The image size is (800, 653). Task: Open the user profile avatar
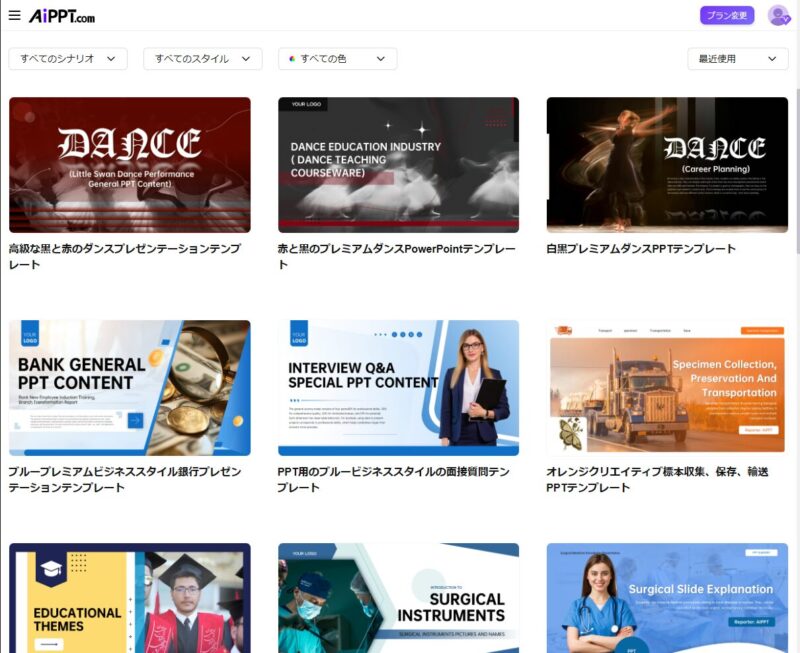(778, 16)
